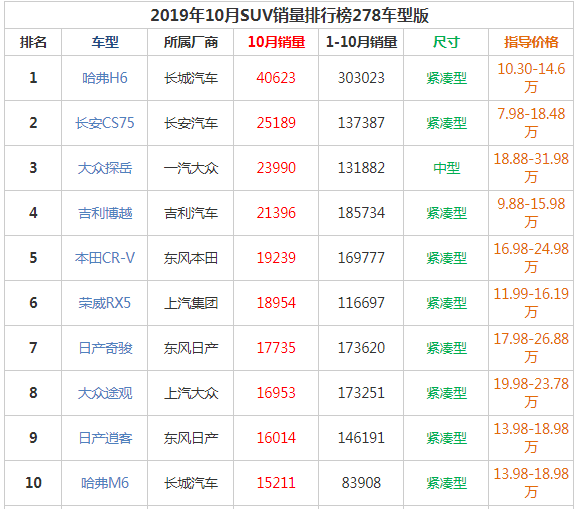Select October sales value 19239
Screen dimensions: 576x509
click(276, 258)
